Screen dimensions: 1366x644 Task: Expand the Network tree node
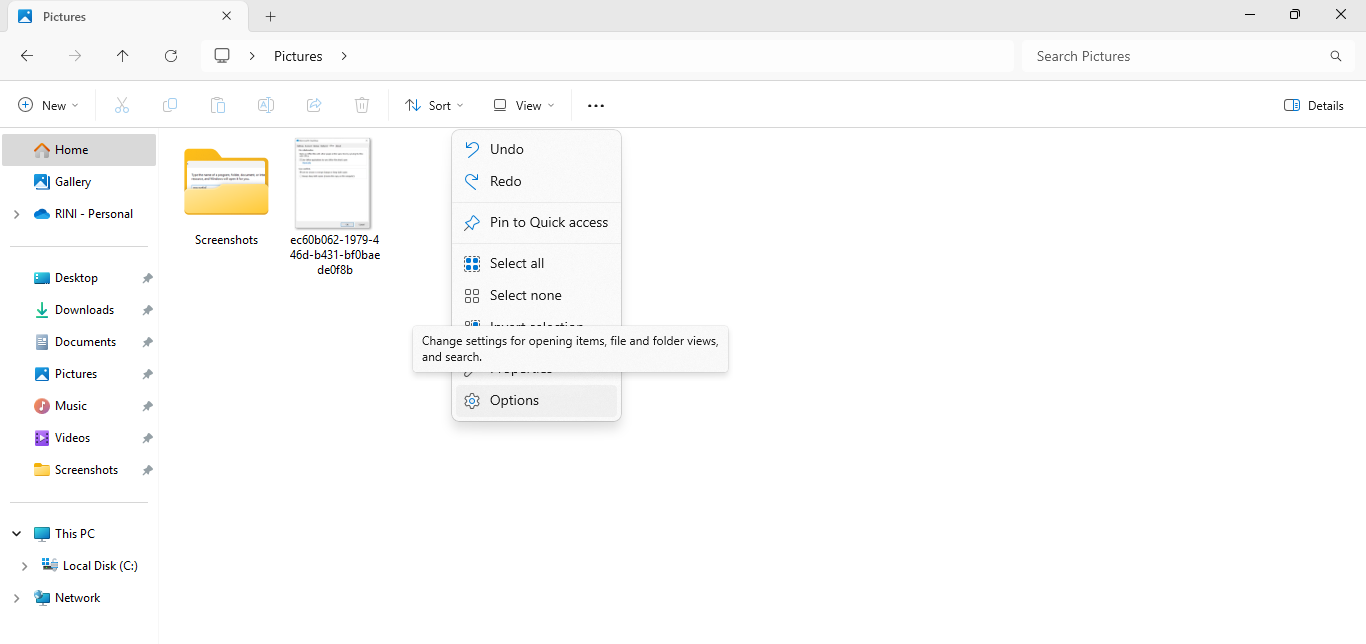16,598
